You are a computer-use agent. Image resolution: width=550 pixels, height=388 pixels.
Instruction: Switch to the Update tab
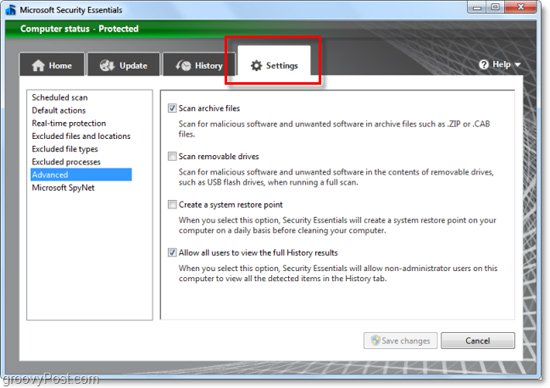[x=123, y=65]
